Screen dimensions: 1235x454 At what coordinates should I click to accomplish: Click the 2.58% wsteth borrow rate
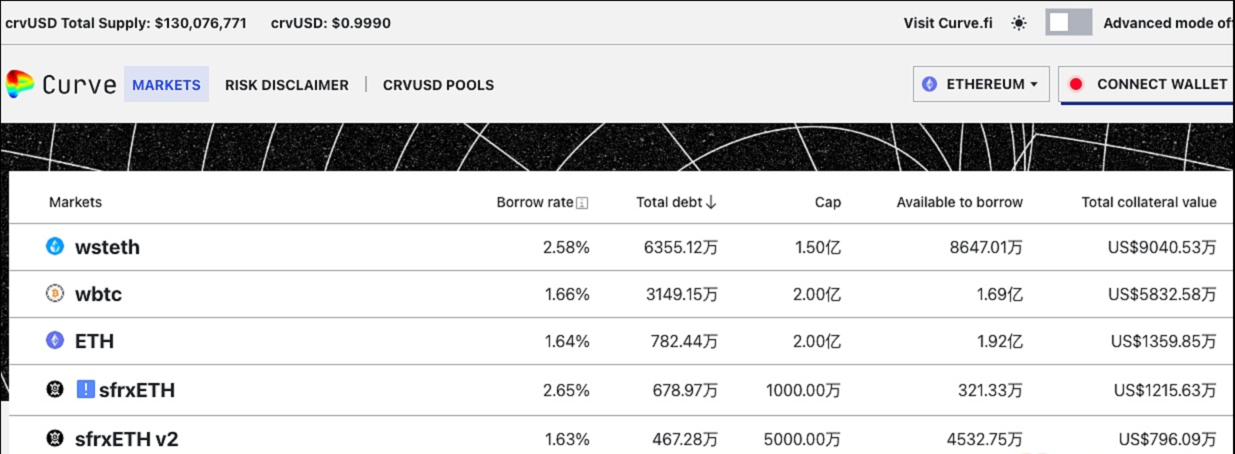pyautogui.click(x=566, y=247)
